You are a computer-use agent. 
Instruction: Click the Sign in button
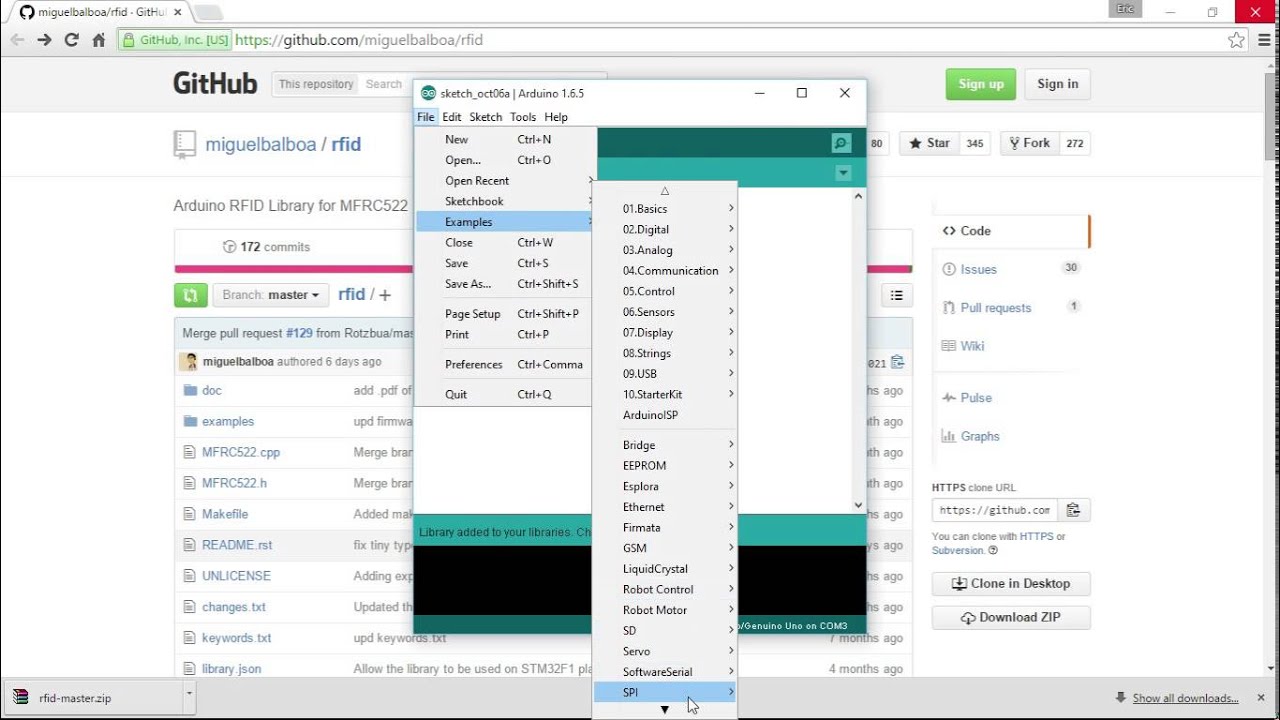(x=1057, y=84)
